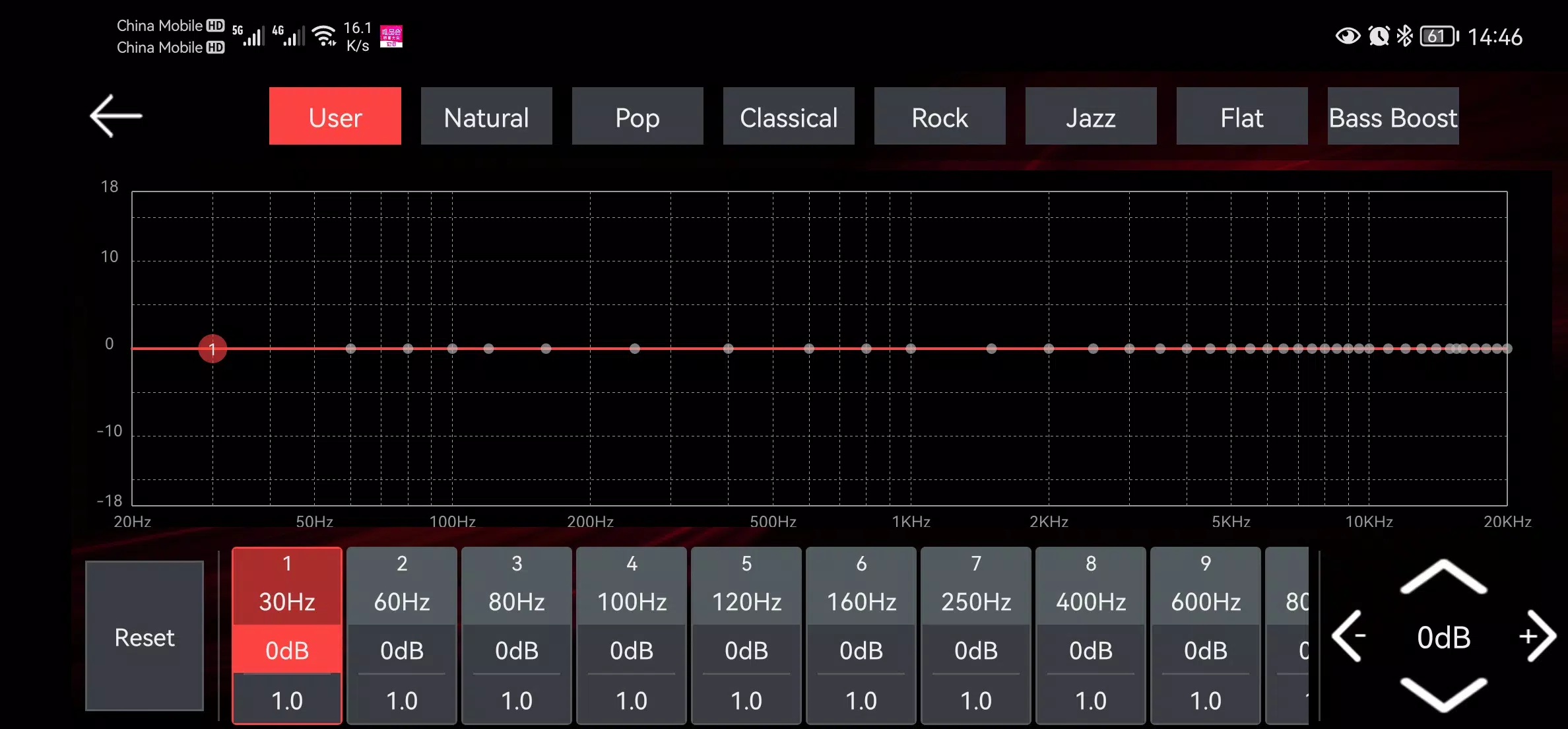Toggle the User custom EQ preset
The image size is (1568, 729).
pyautogui.click(x=335, y=117)
